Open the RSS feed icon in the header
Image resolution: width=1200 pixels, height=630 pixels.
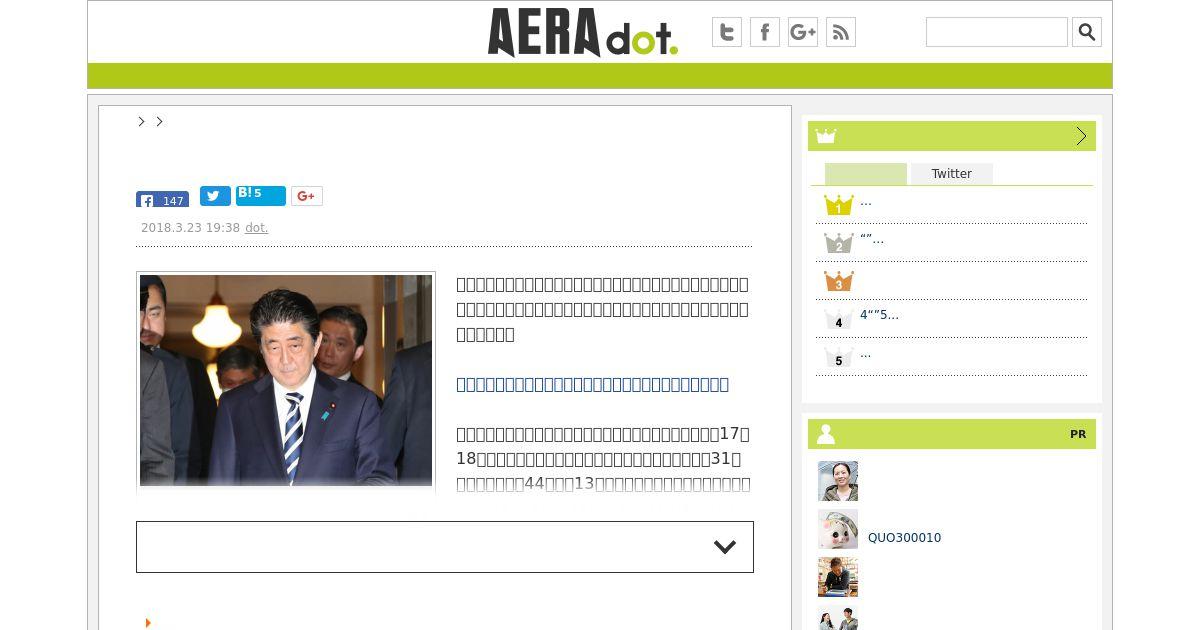[841, 32]
